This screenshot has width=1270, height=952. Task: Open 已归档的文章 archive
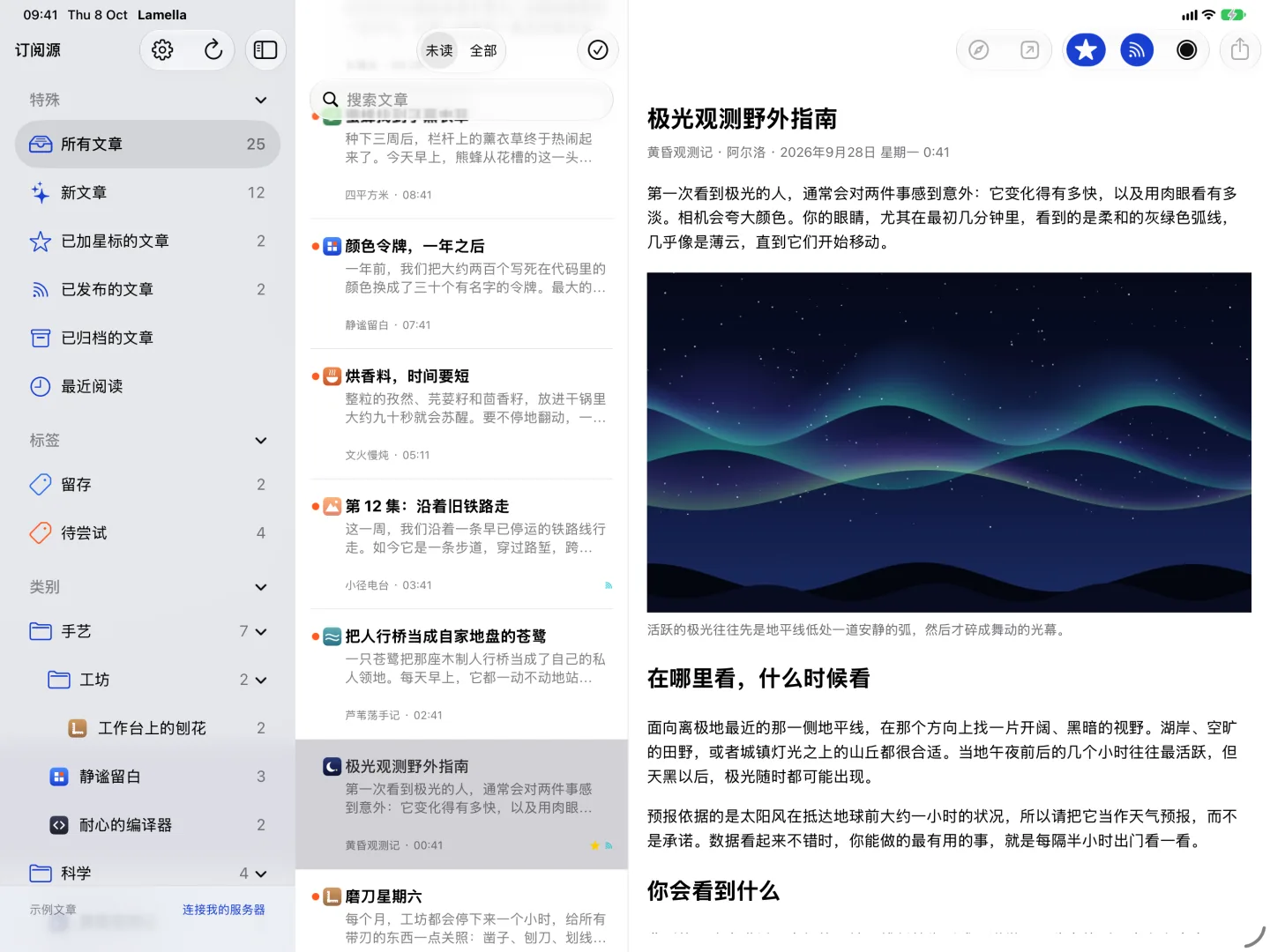(147, 338)
